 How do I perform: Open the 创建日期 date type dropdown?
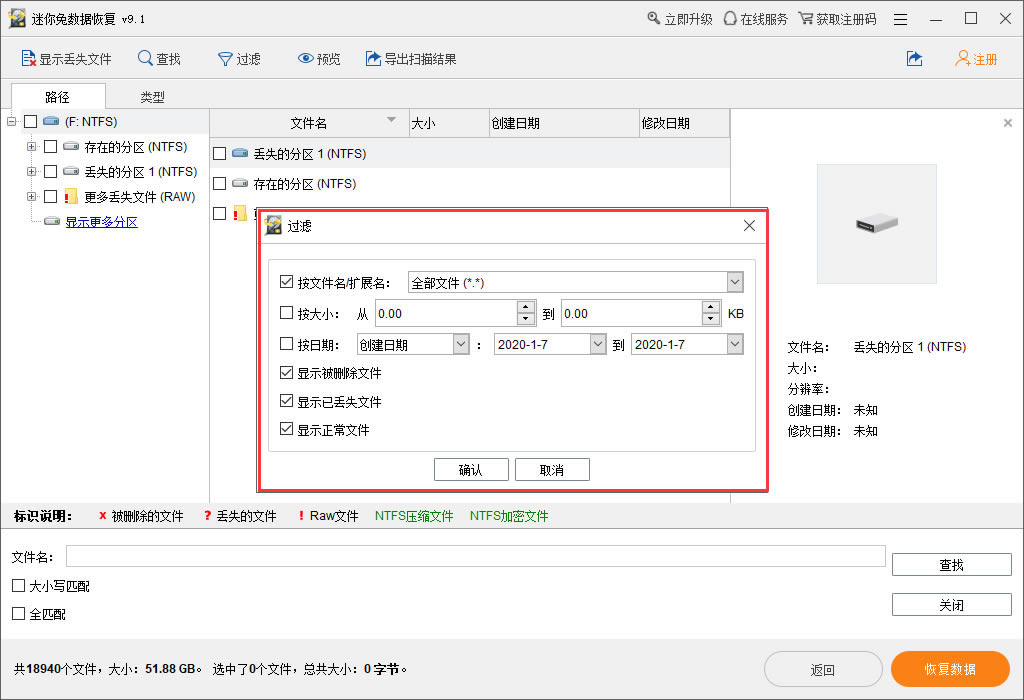[461, 344]
